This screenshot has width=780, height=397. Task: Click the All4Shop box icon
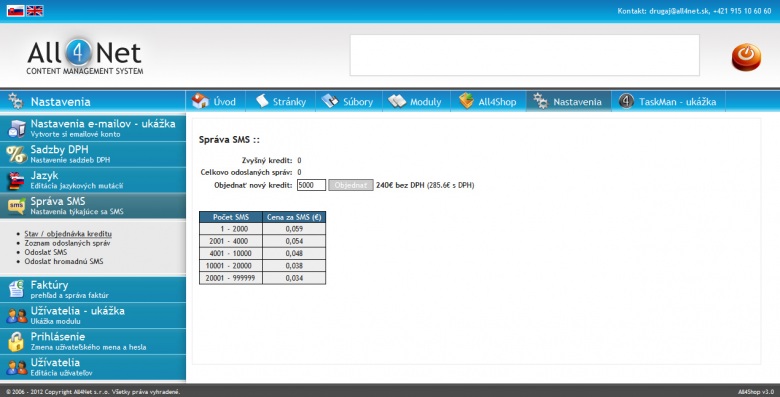466,101
